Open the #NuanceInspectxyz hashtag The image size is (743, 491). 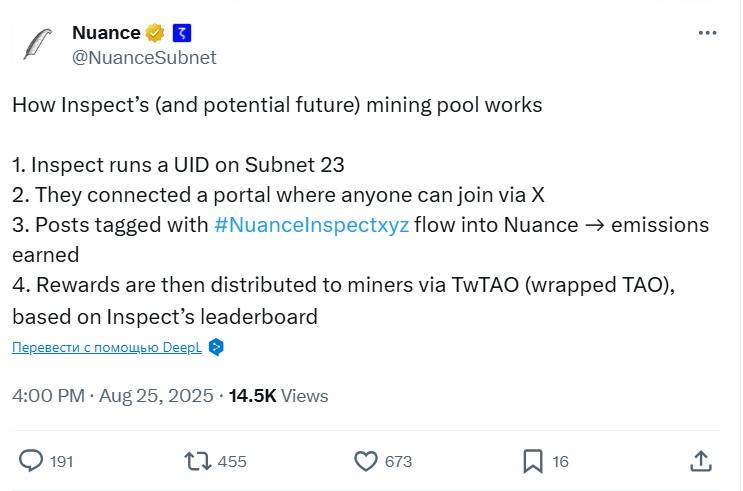point(311,225)
